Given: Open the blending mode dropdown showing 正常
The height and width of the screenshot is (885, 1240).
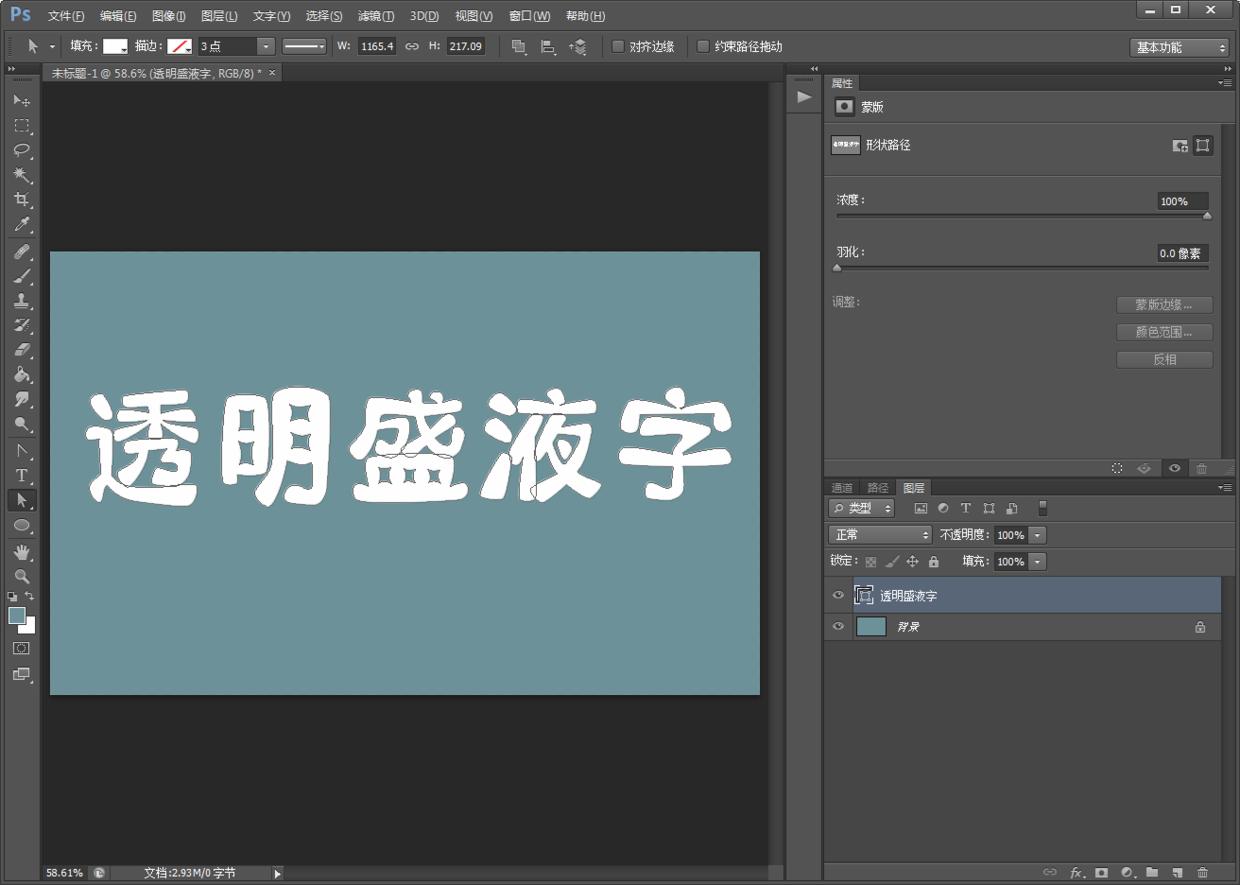Looking at the screenshot, I should click(878, 534).
